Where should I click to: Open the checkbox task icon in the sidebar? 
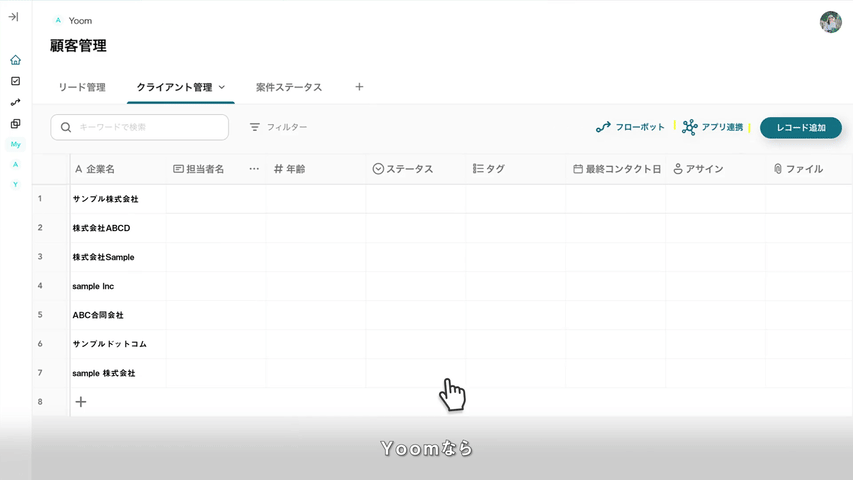coord(15,81)
